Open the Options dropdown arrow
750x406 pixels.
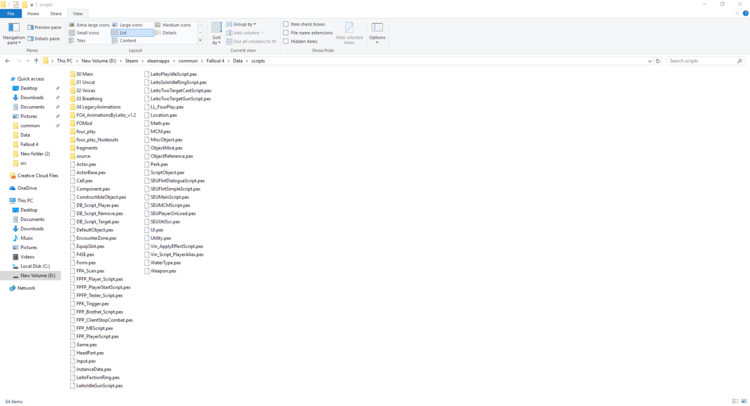(x=377, y=43)
